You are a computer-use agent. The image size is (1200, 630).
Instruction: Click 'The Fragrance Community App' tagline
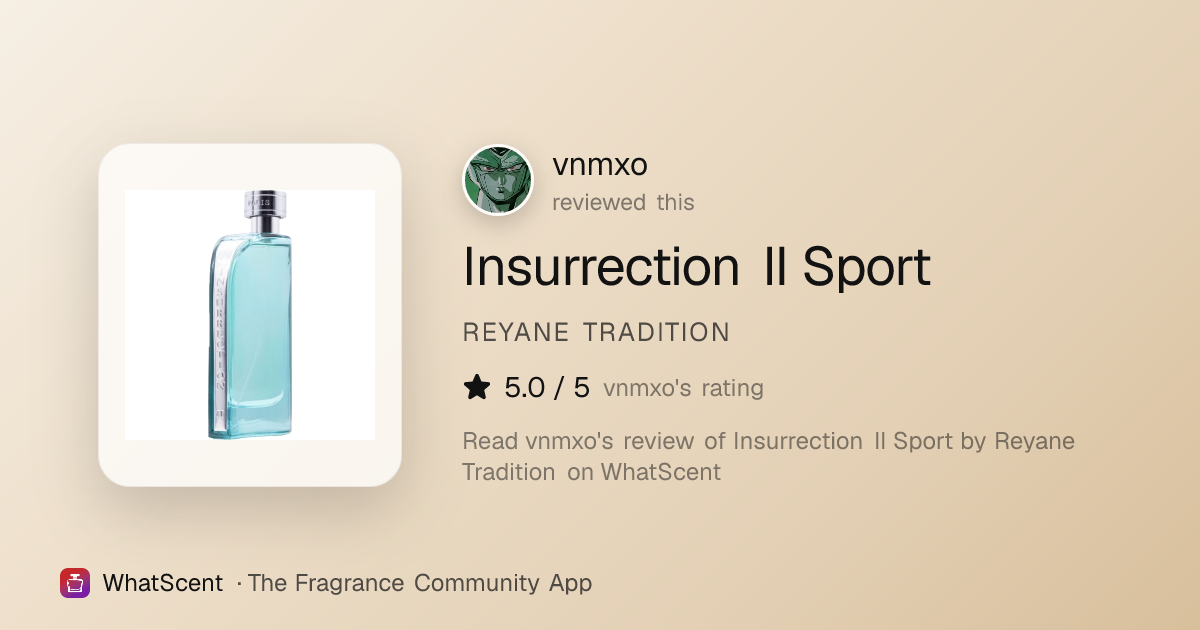tap(420, 583)
